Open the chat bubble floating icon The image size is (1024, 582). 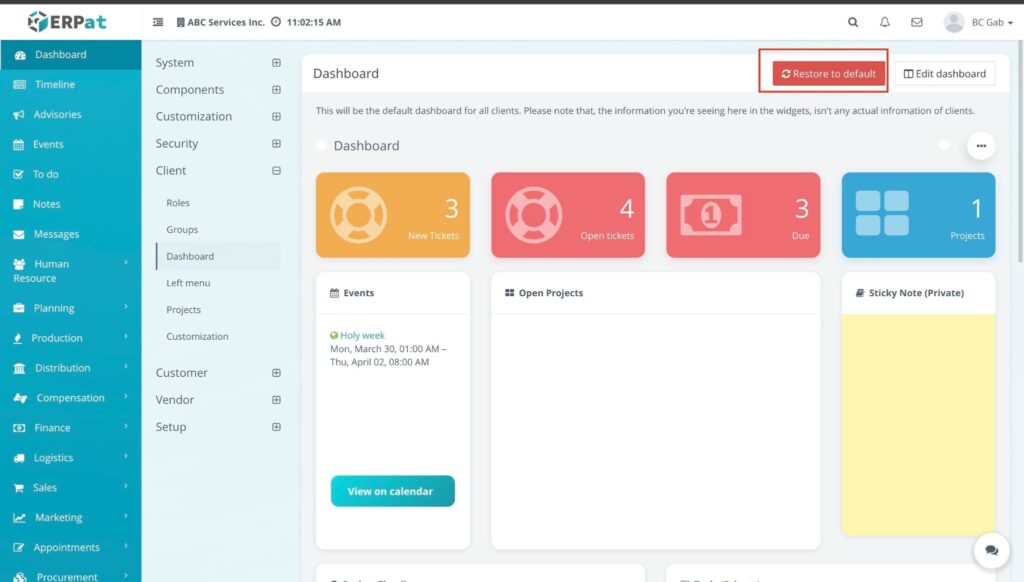point(991,550)
